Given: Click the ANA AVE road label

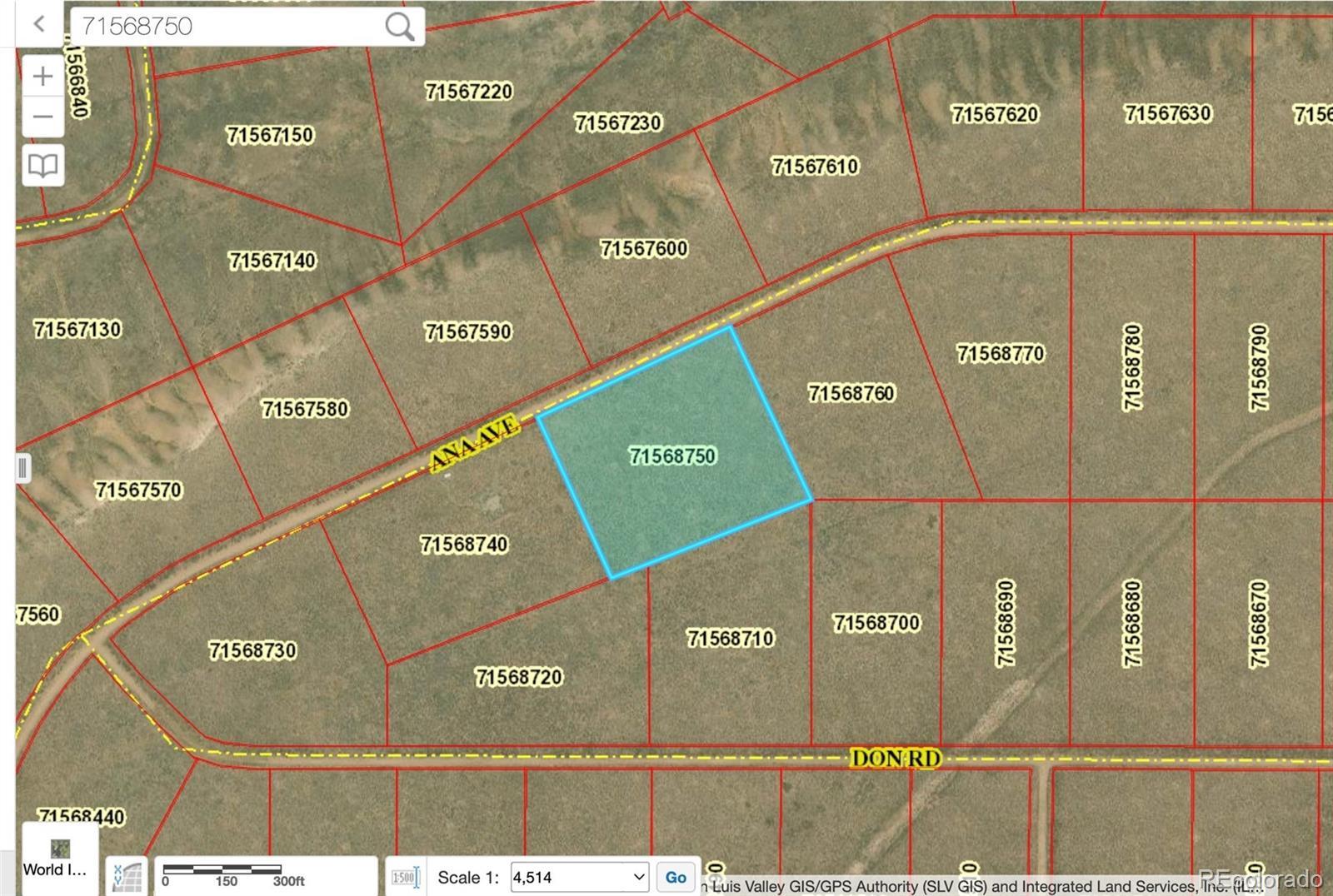Looking at the screenshot, I should tap(475, 444).
